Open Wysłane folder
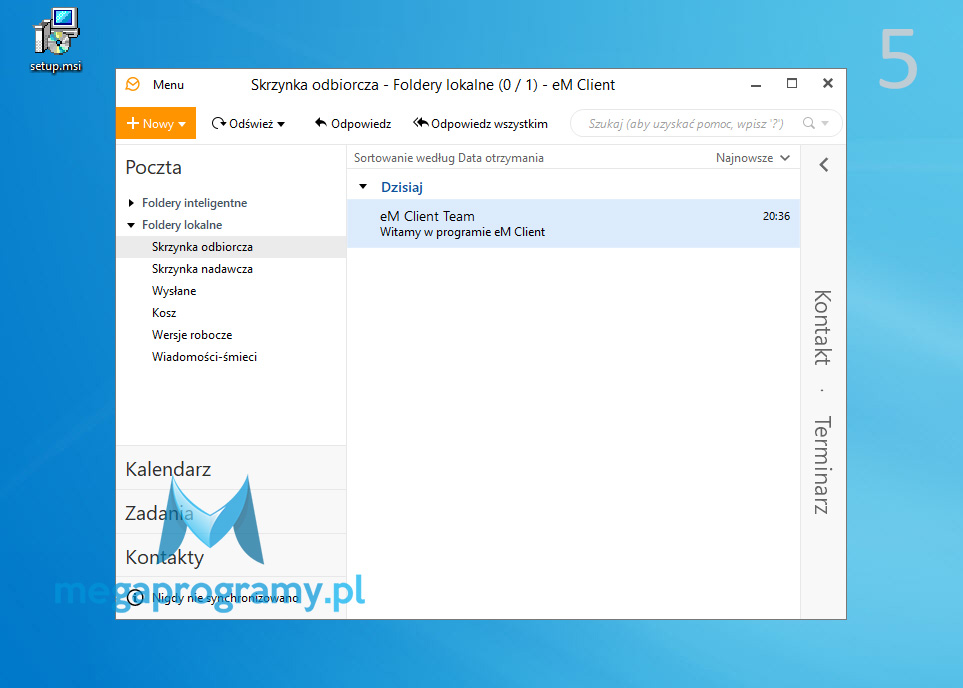The height and width of the screenshot is (688, 963). [174, 291]
